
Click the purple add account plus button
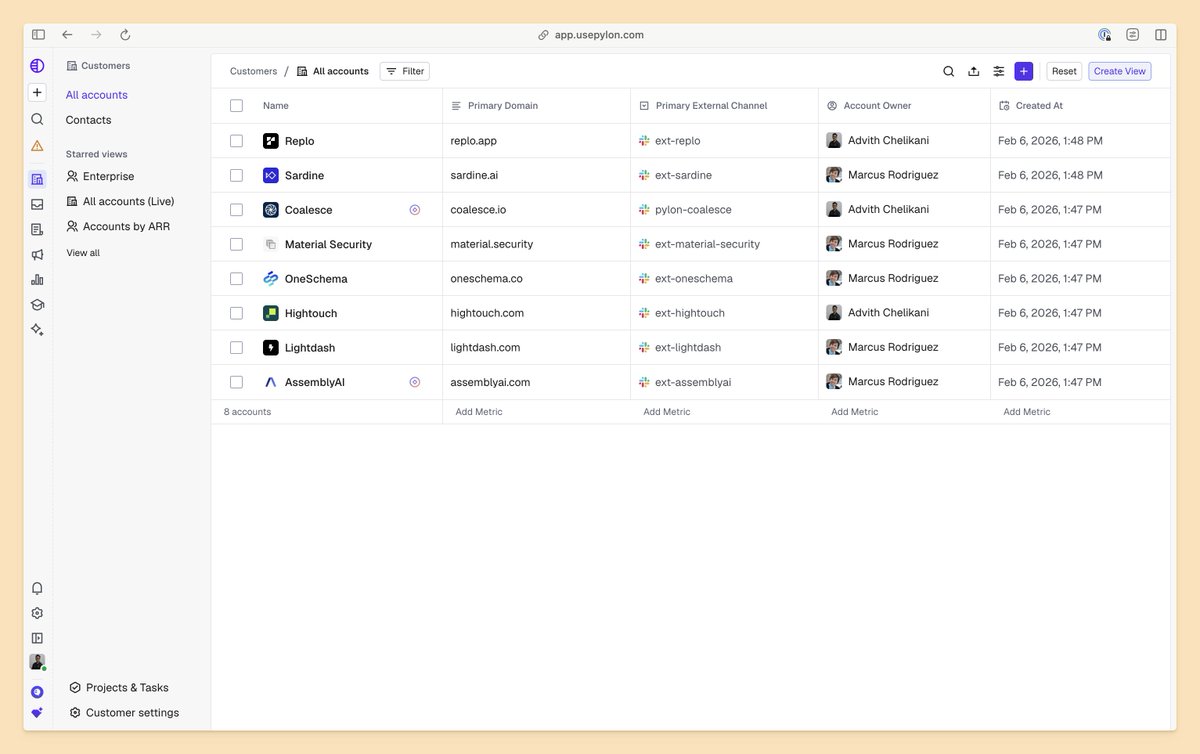point(1023,71)
